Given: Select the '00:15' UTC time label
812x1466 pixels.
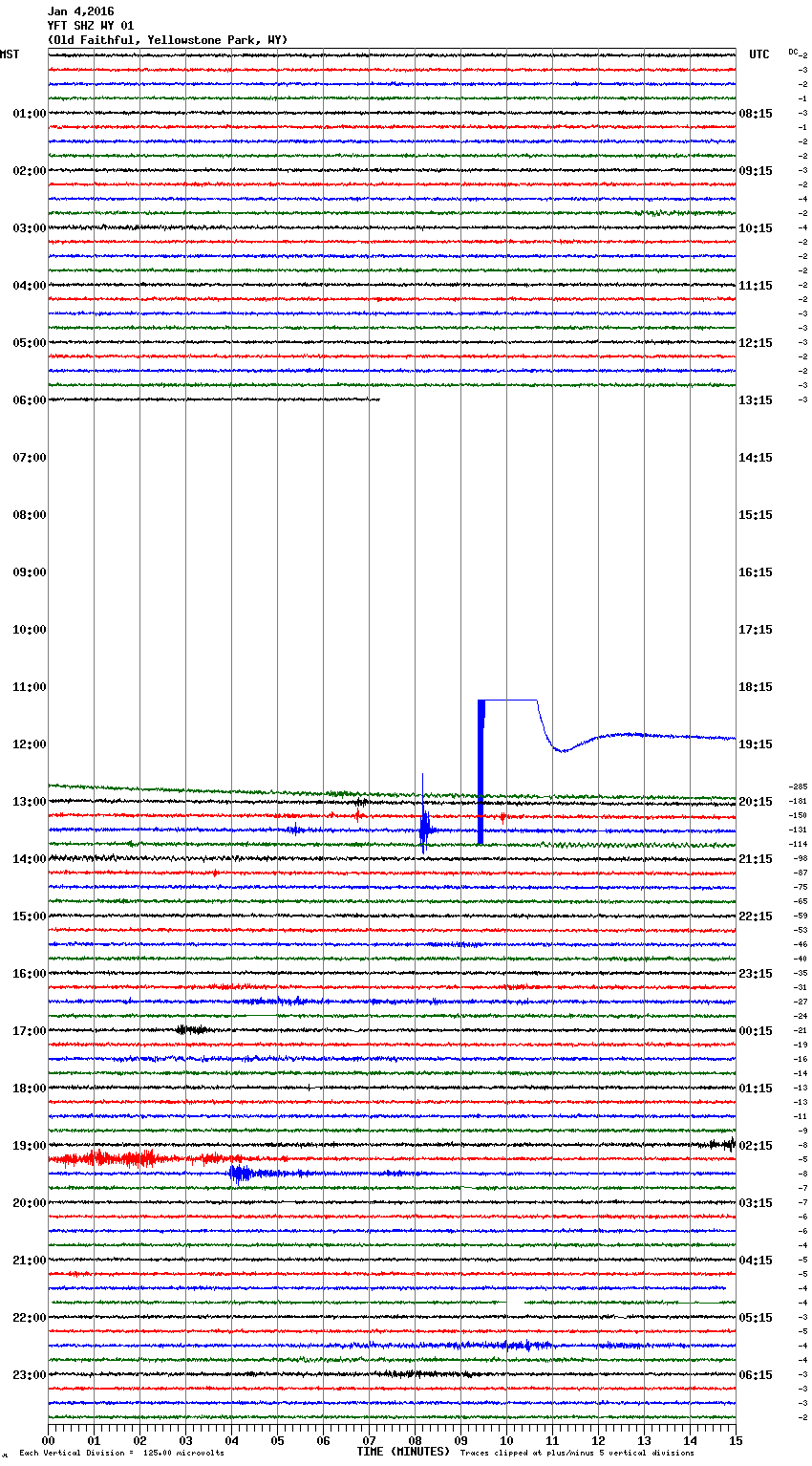Looking at the screenshot, I should [756, 1031].
